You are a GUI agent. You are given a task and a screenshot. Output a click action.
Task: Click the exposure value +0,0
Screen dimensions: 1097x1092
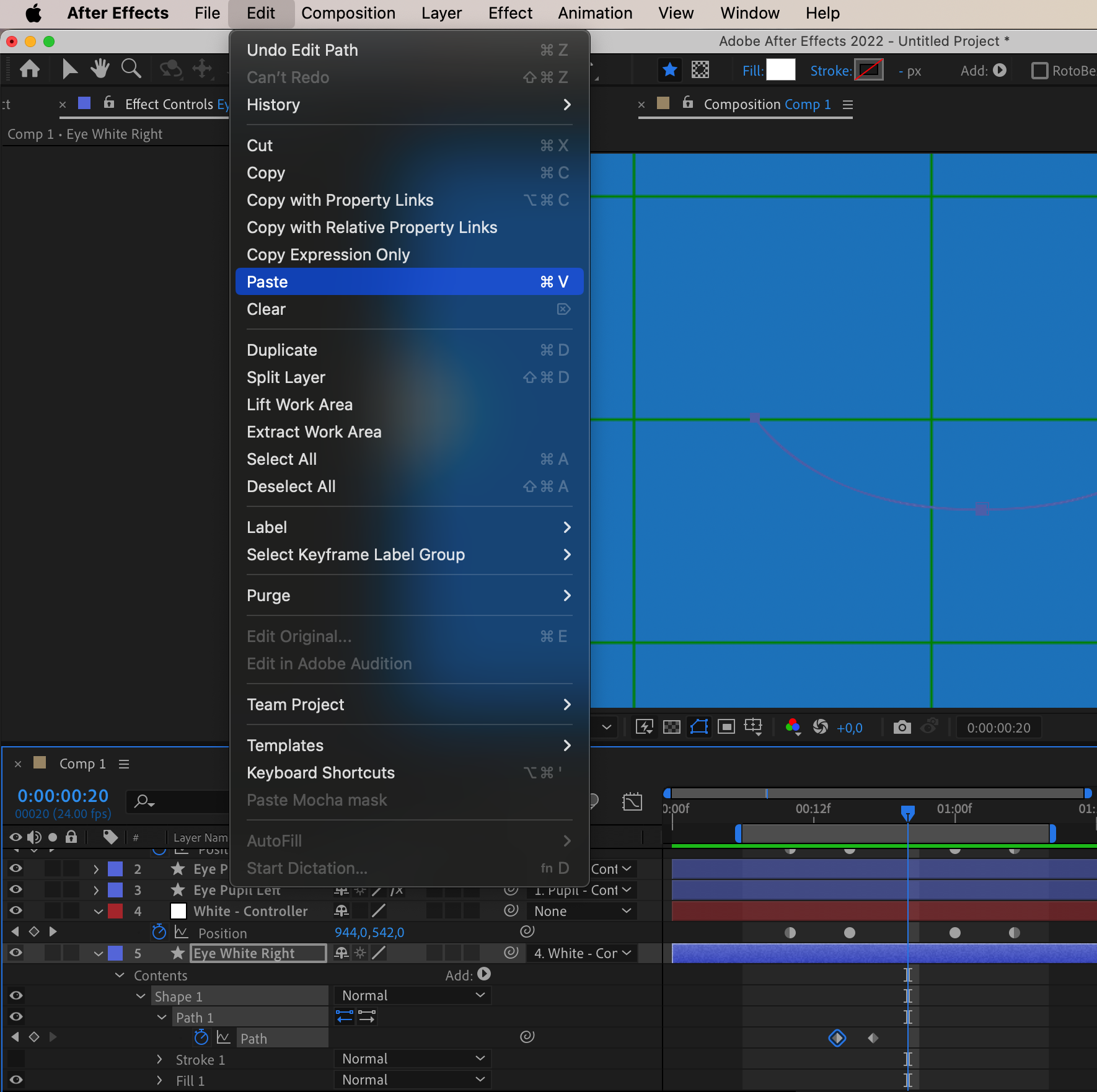click(849, 728)
